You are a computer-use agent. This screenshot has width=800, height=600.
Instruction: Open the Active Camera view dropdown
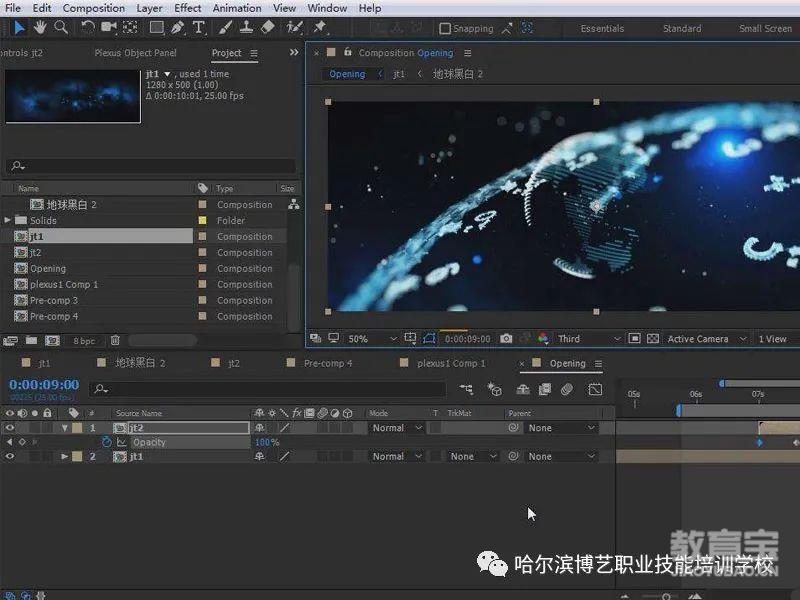point(706,339)
